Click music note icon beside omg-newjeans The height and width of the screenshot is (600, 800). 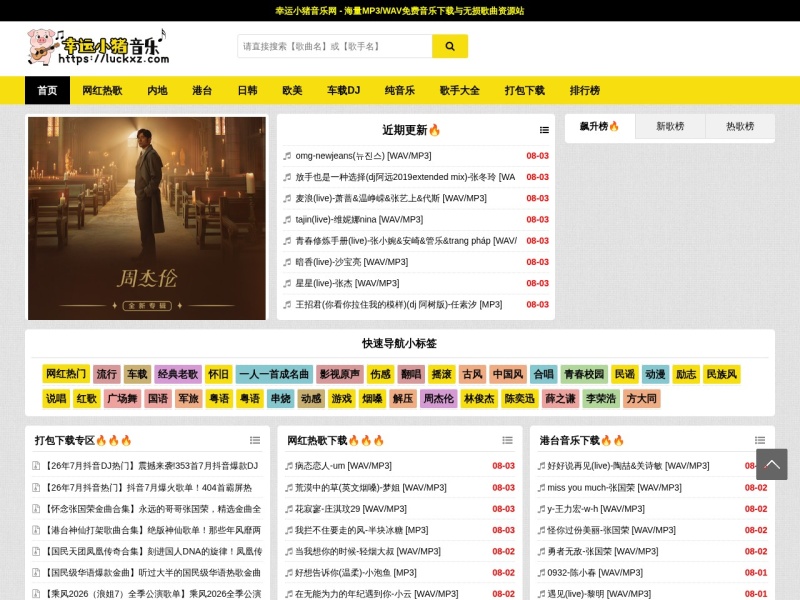click(x=287, y=156)
